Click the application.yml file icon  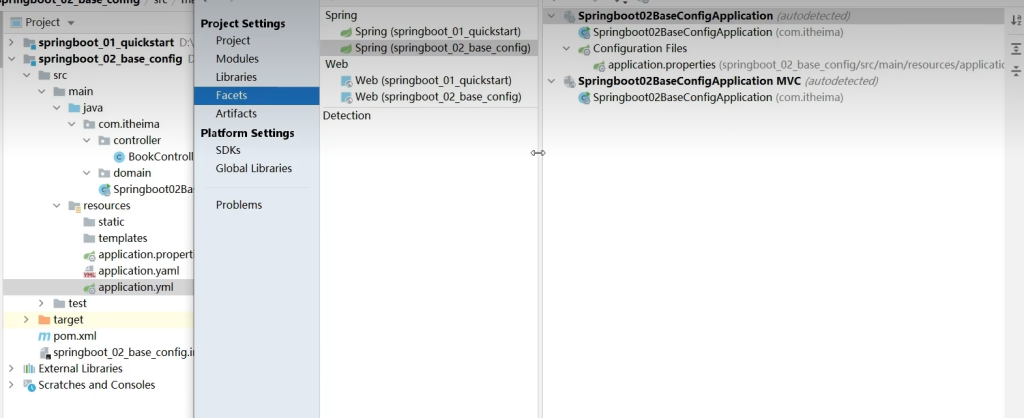(89, 287)
